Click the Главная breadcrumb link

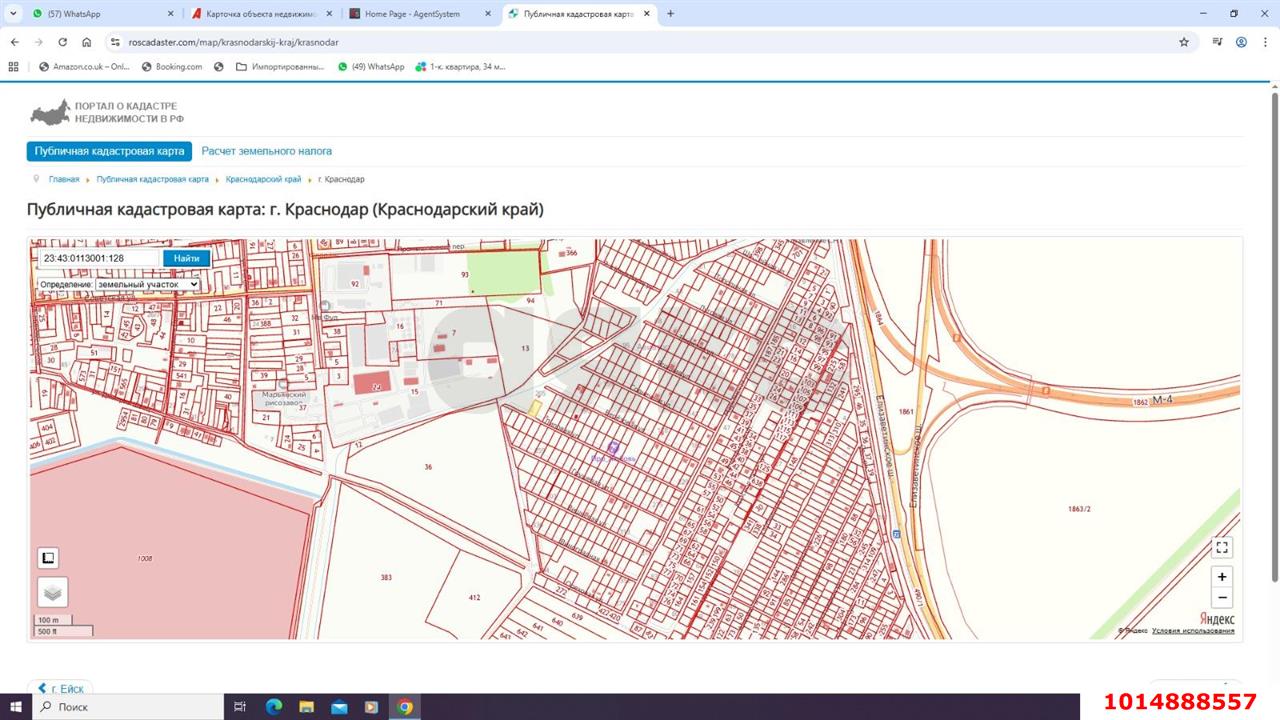pos(64,179)
